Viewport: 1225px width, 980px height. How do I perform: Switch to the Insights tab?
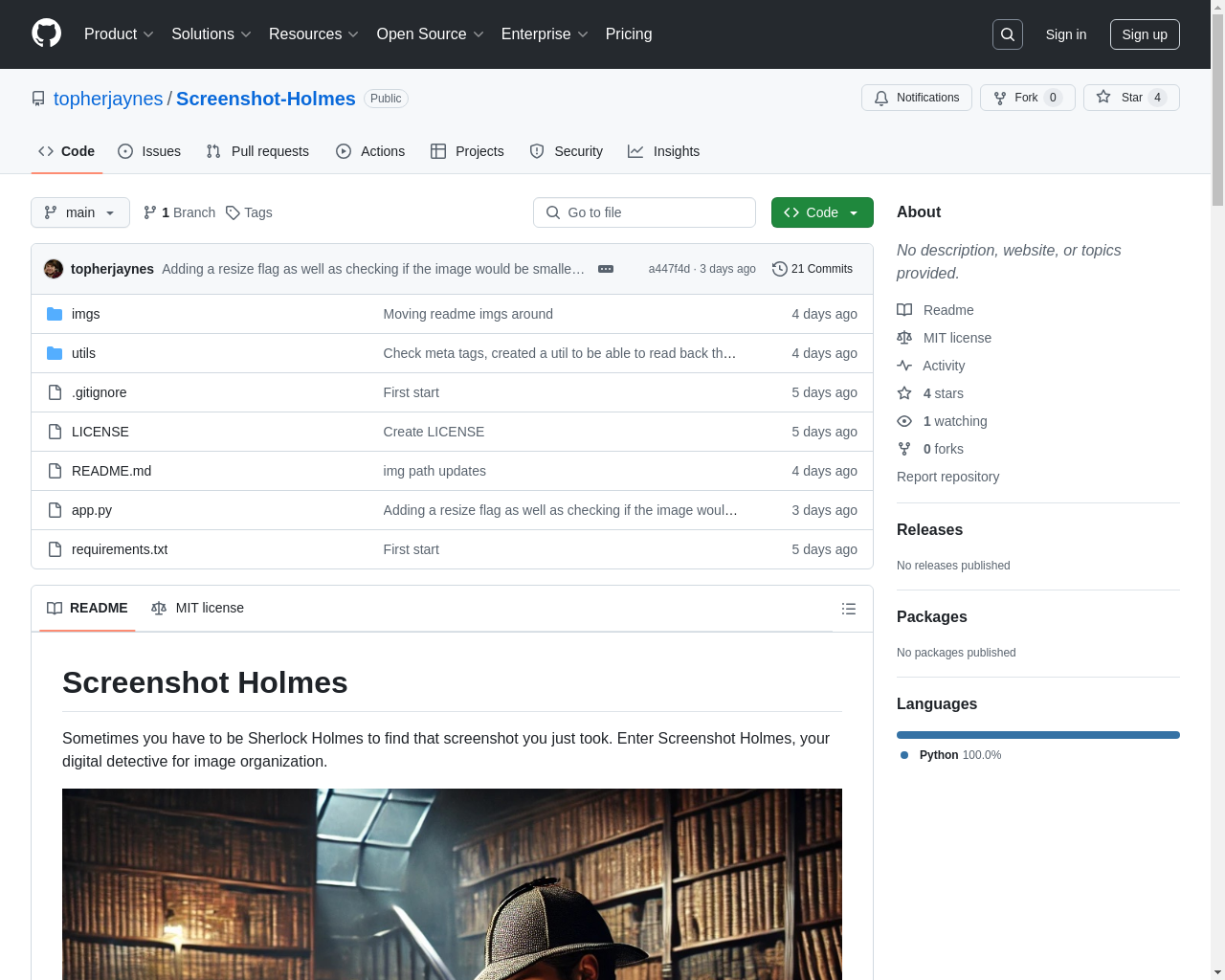coord(664,151)
